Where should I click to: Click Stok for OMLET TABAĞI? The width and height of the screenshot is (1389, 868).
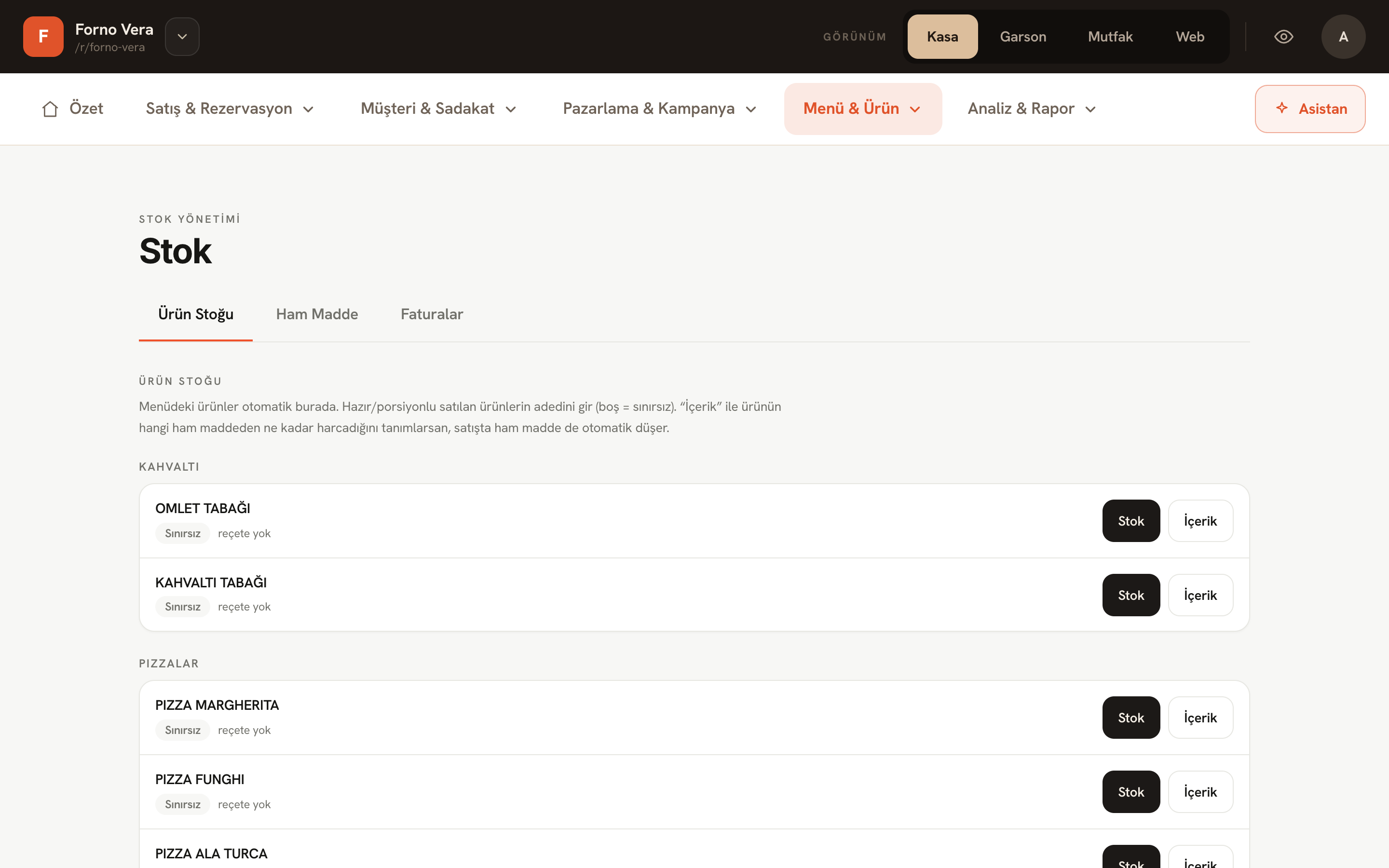pyautogui.click(x=1130, y=521)
